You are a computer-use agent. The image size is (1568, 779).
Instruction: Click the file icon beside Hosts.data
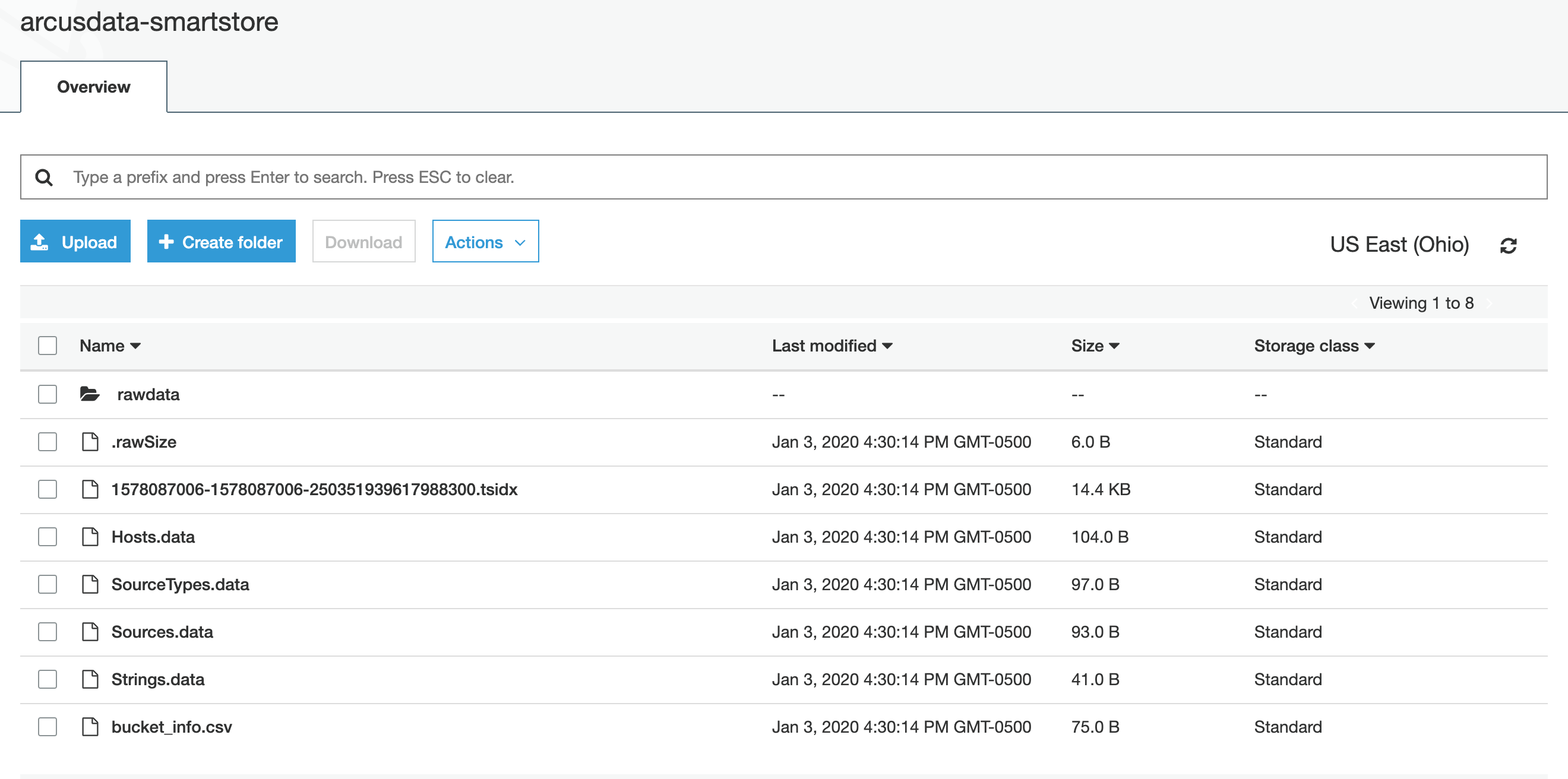click(90, 537)
